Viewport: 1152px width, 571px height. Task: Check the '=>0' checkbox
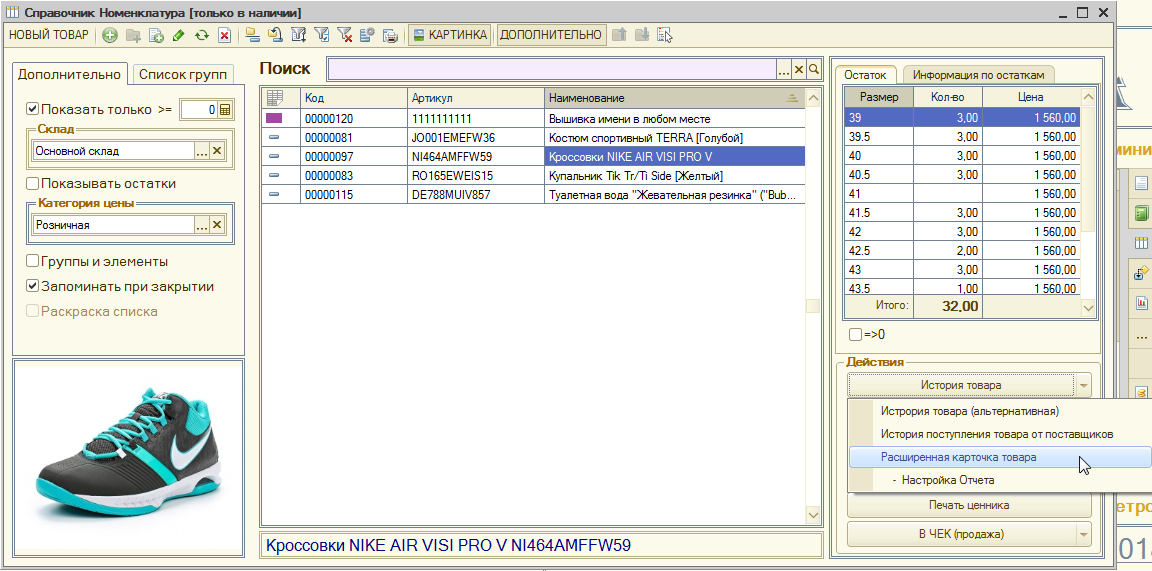tap(855, 334)
